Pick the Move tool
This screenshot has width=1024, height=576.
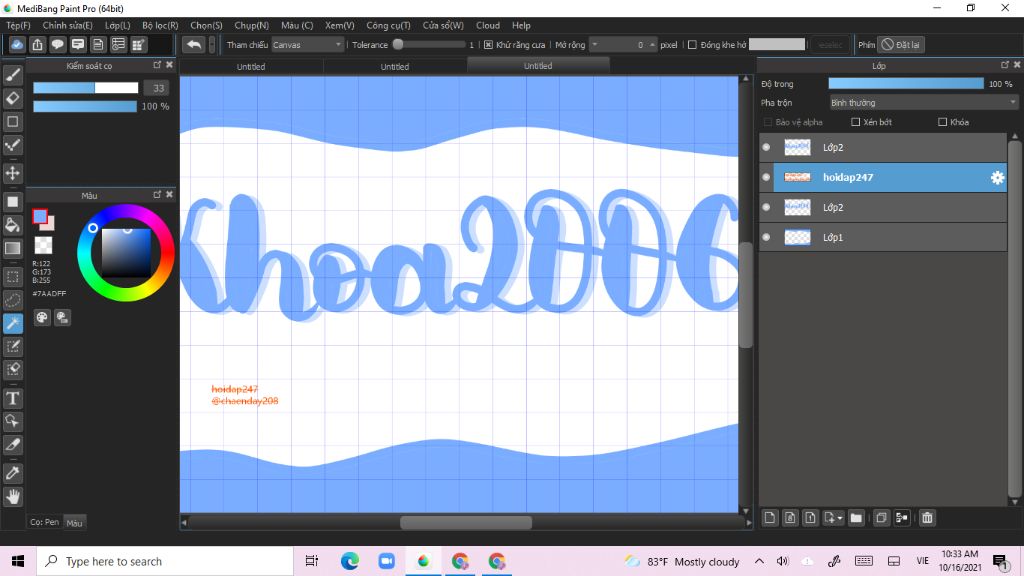tap(12, 173)
